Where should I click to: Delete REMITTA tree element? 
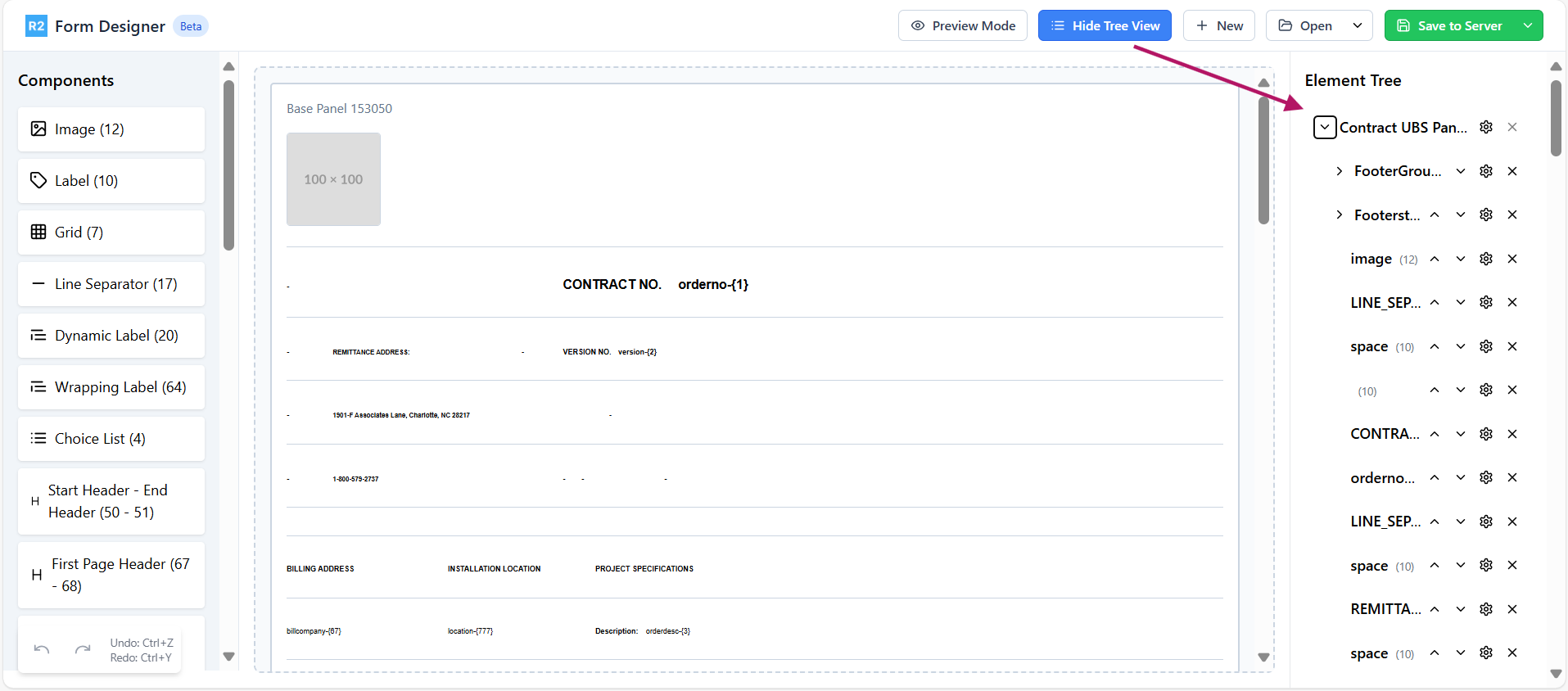point(1512,609)
